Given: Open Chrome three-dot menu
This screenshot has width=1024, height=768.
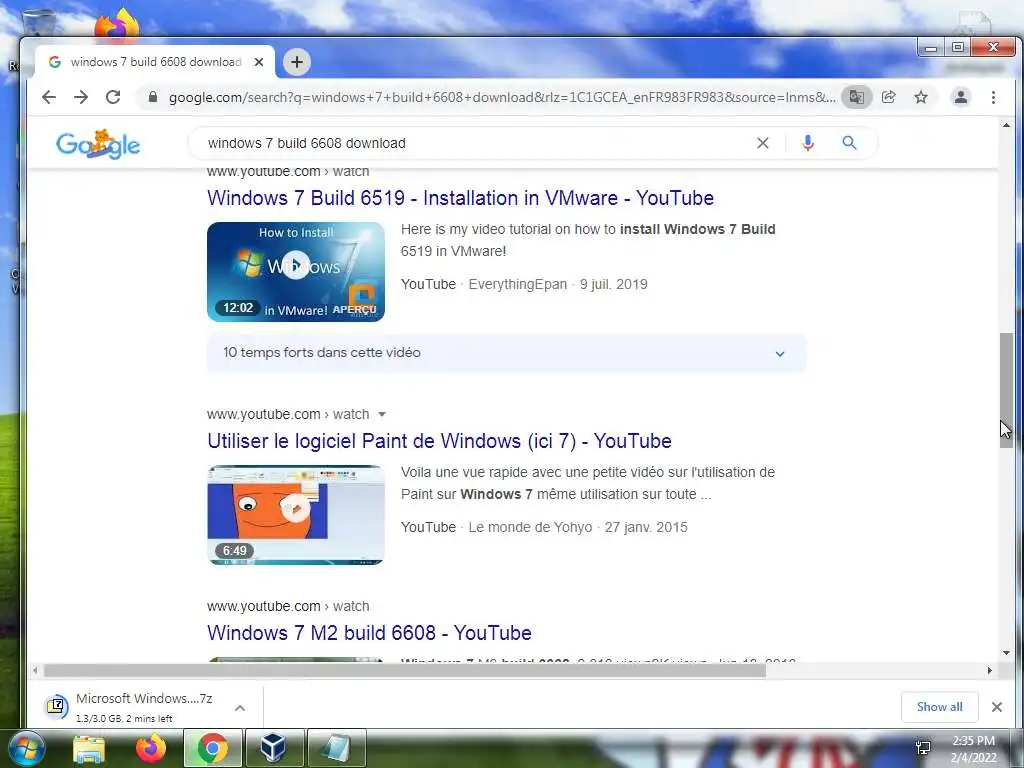Looking at the screenshot, I should [993, 97].
